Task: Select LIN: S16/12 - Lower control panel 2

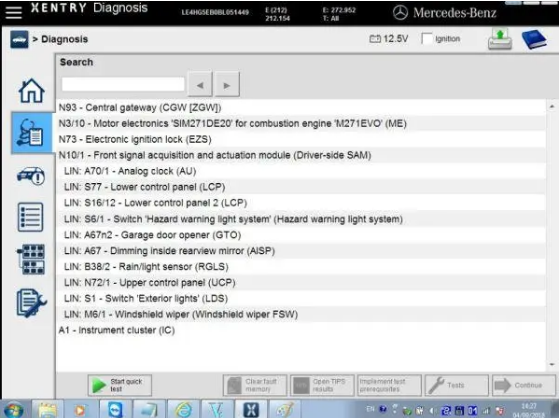Action: 301,203
